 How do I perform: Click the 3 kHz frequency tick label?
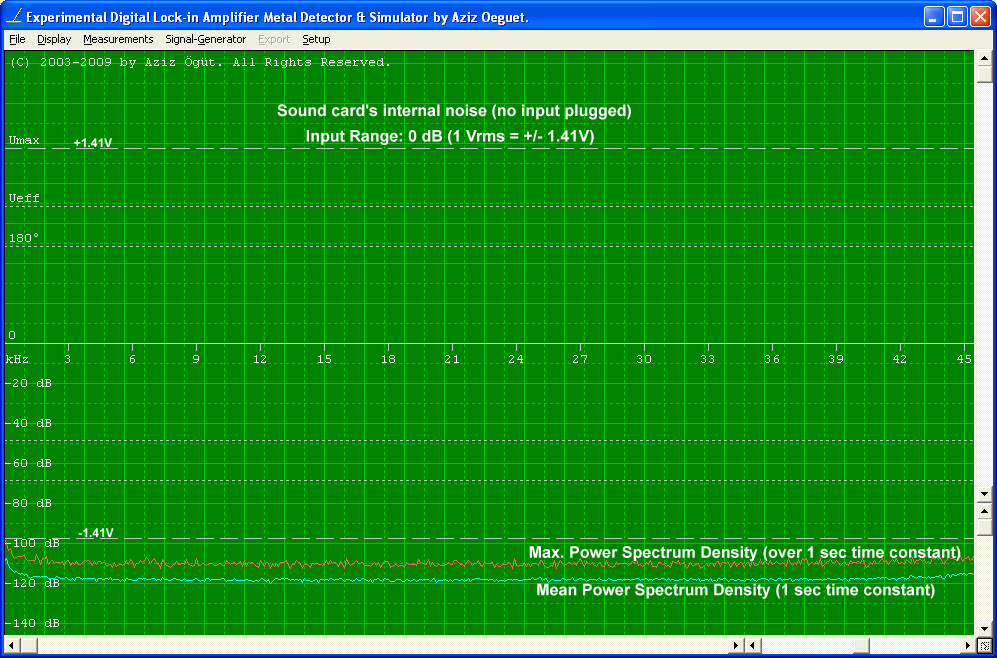[x=67, y=359]
